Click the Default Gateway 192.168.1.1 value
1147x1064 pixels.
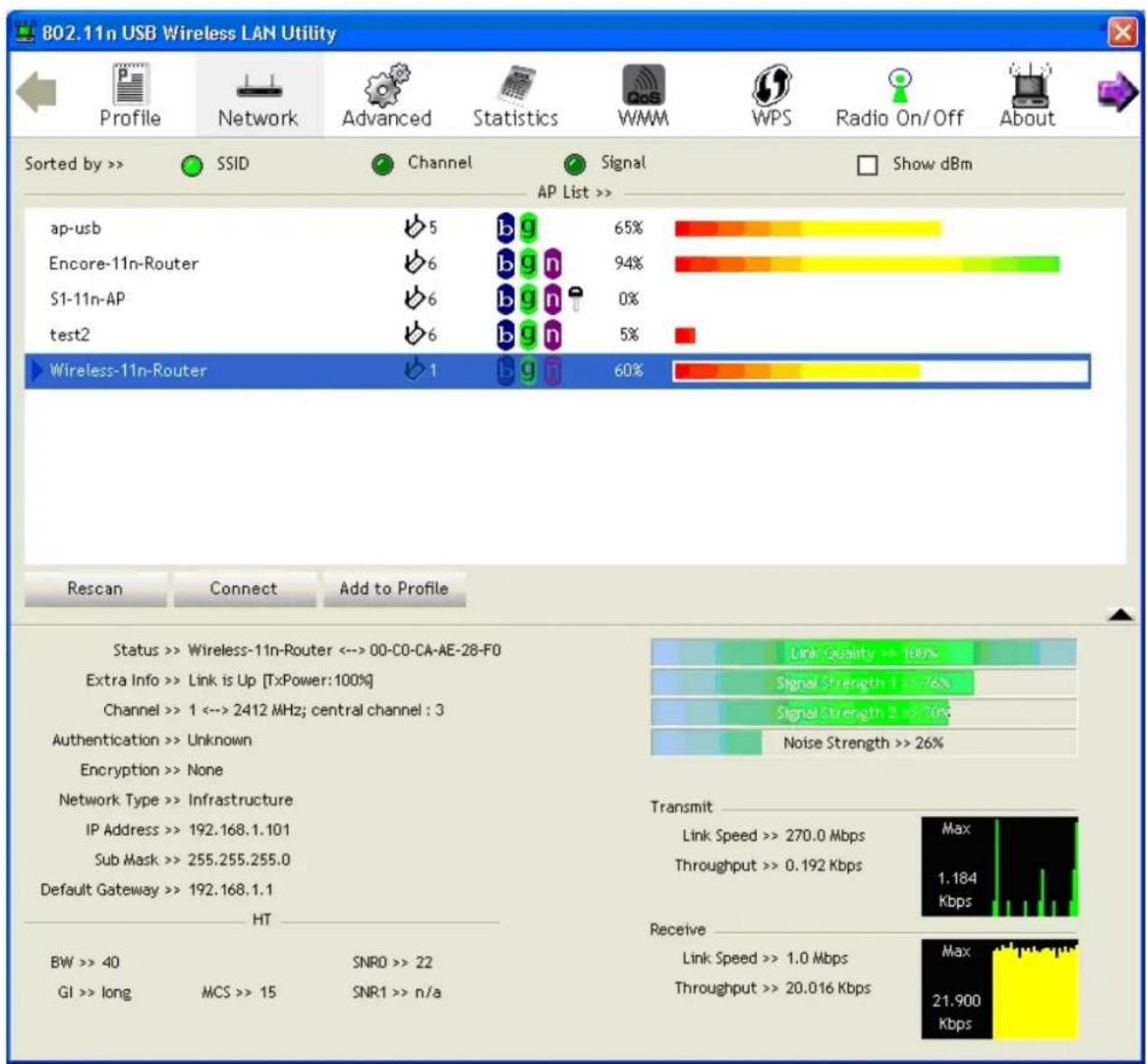coord(230,889)
